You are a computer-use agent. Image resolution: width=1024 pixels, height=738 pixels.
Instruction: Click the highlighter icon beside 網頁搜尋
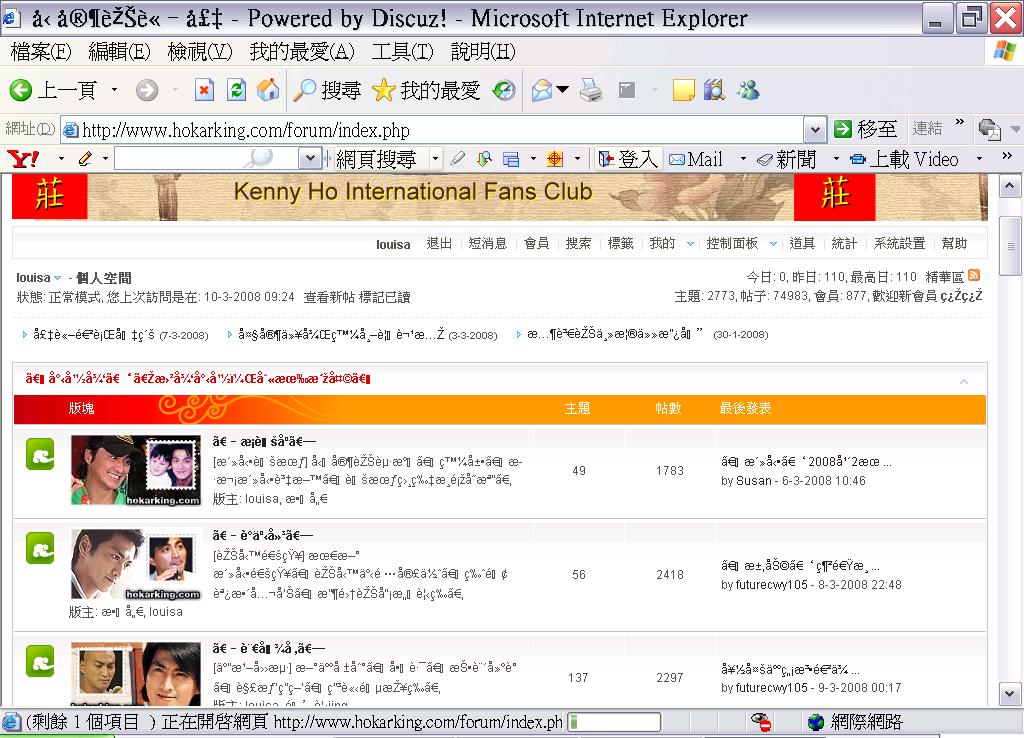point(458,159)
